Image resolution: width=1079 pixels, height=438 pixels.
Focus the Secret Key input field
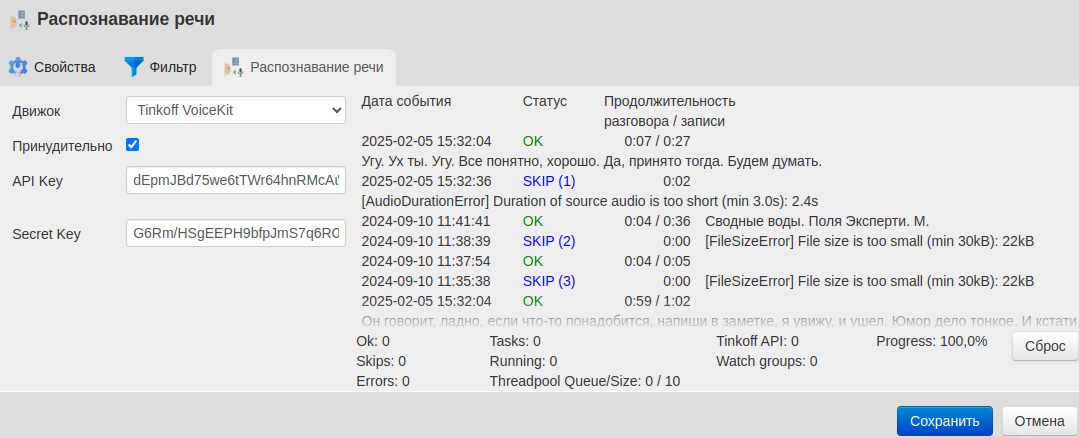pos(236,234)
